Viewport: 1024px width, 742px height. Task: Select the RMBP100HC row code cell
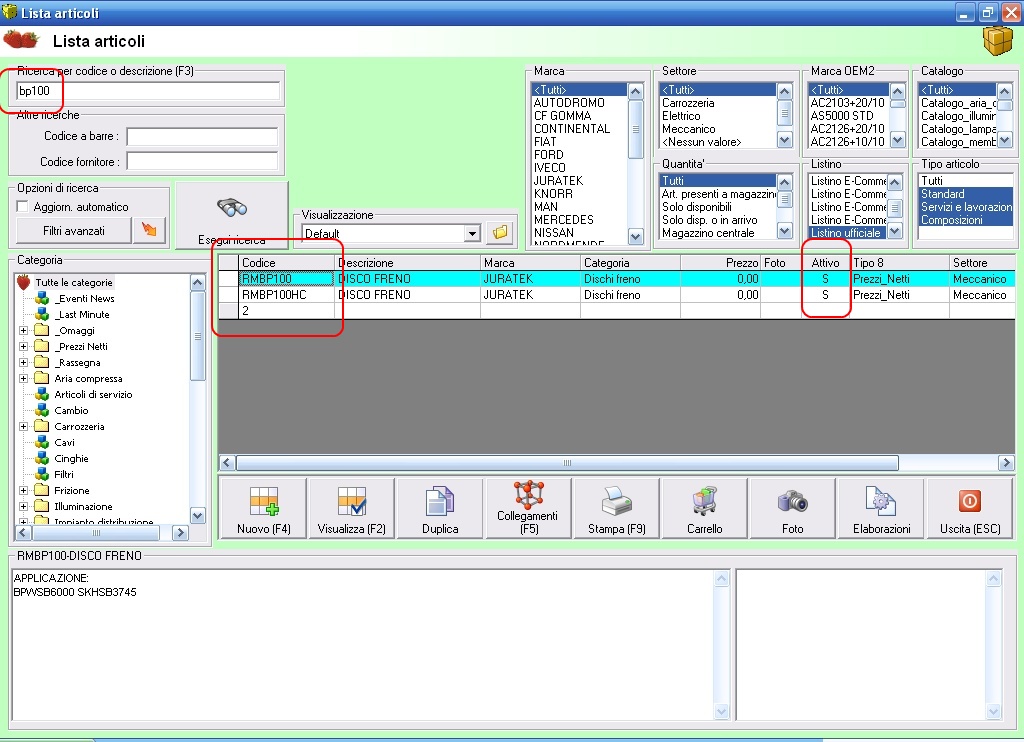[287, 295]
